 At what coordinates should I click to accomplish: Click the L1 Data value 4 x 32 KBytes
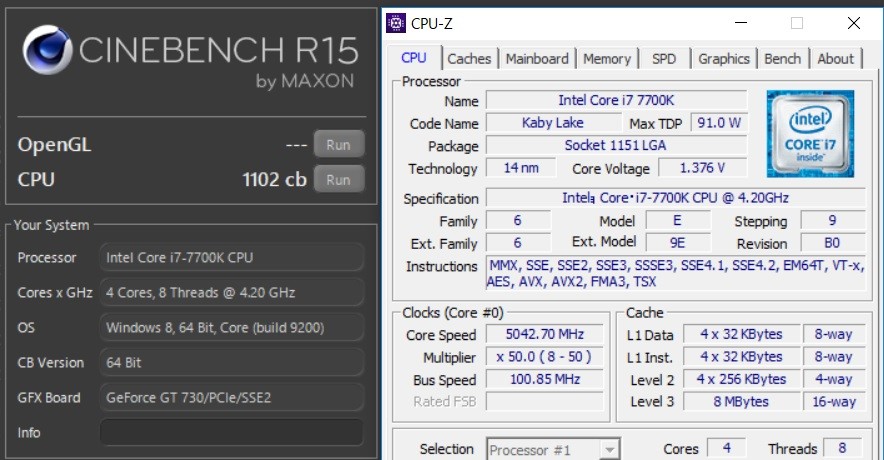pyautogui.click(x=741, y=334)
